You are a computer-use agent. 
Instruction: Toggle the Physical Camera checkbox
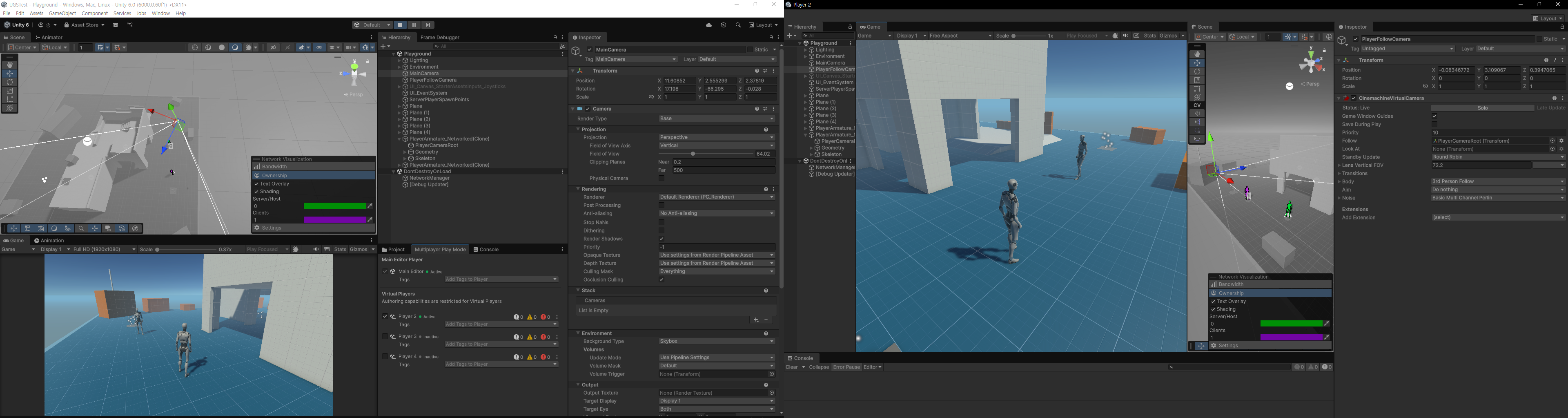coord(661,179)
